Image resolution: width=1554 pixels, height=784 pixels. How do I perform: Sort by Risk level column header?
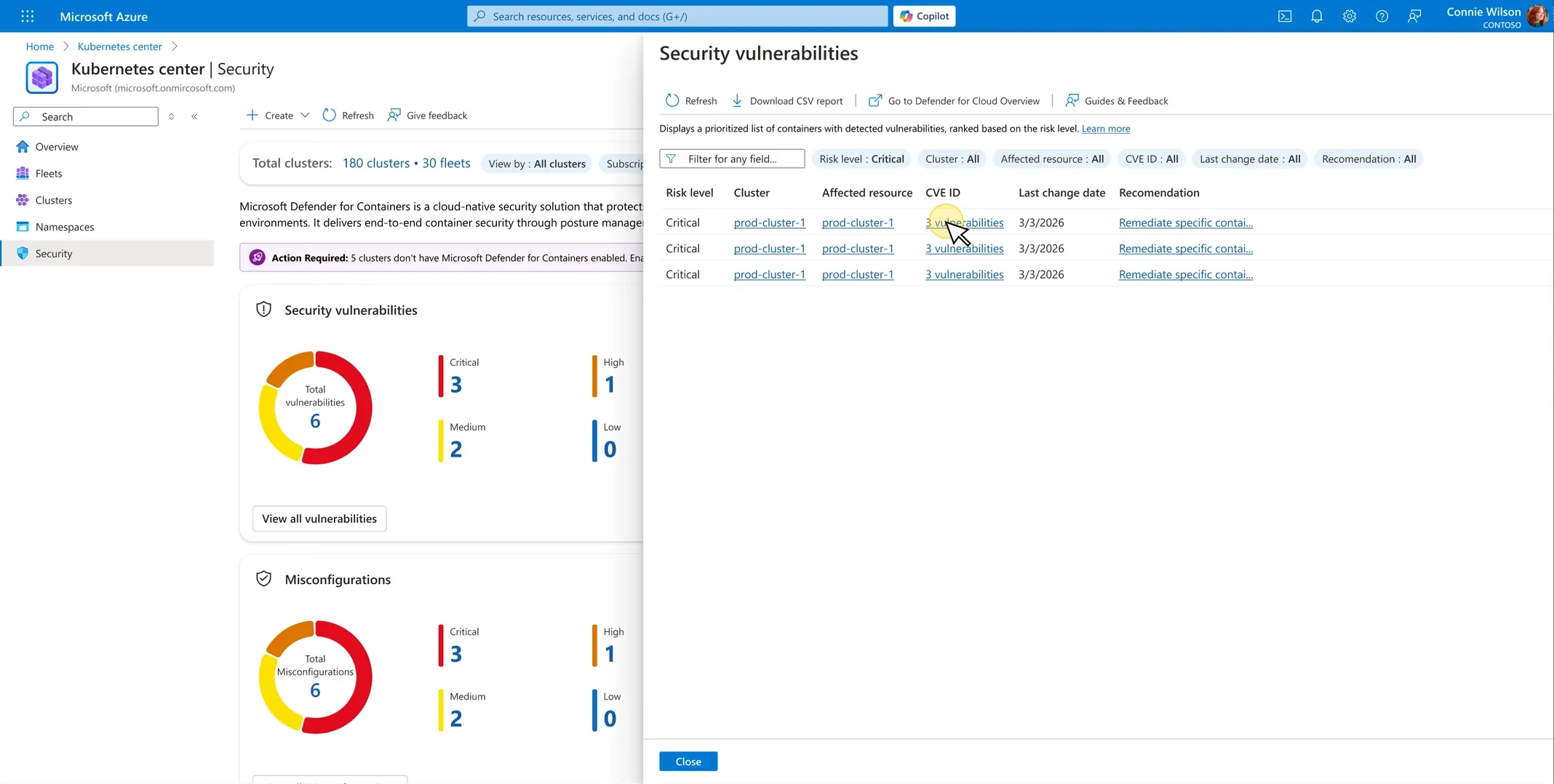tap(689, 193)
